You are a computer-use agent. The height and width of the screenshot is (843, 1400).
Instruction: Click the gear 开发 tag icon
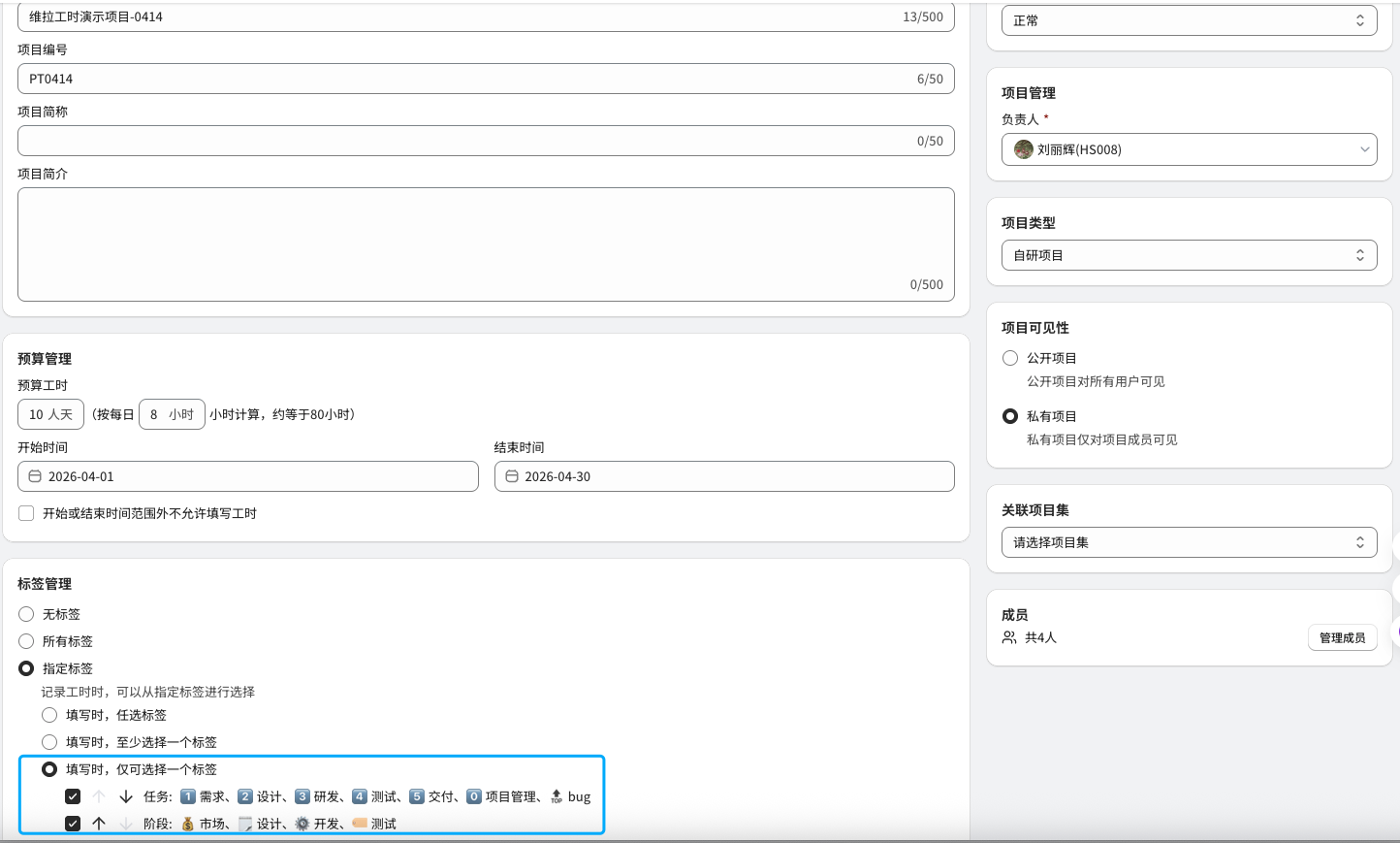pyautogui.click(x=302, y=824)
